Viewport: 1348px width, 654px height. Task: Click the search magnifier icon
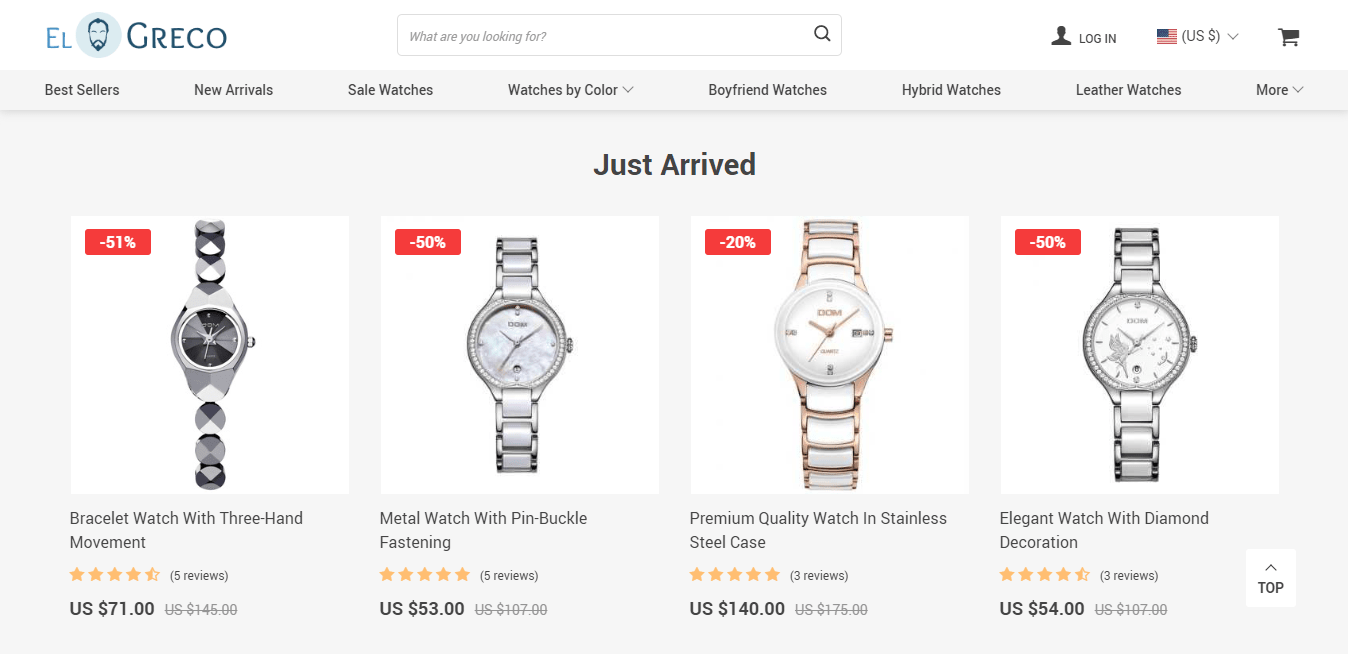(822, 34)
